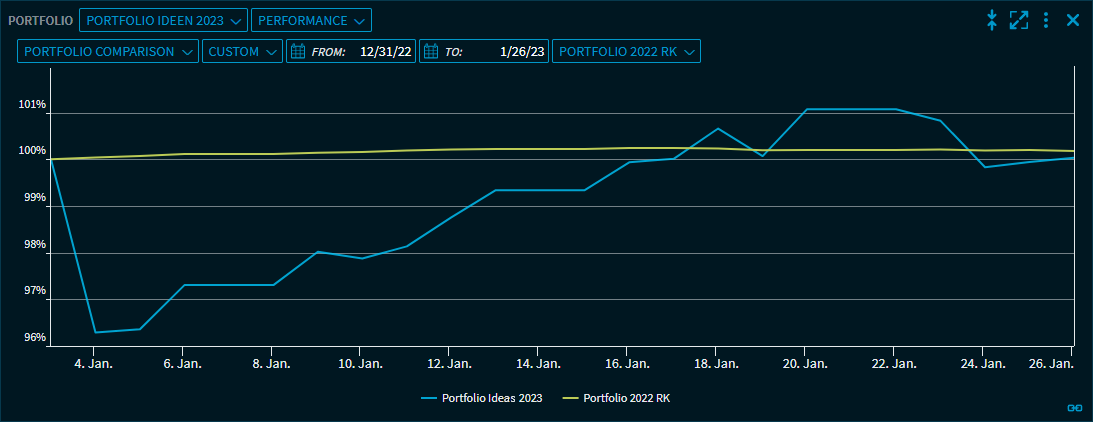The height and width of the screenshot is (422, 1093).
Task: Open the TO date calendar icon
Action: coord(431,52)
